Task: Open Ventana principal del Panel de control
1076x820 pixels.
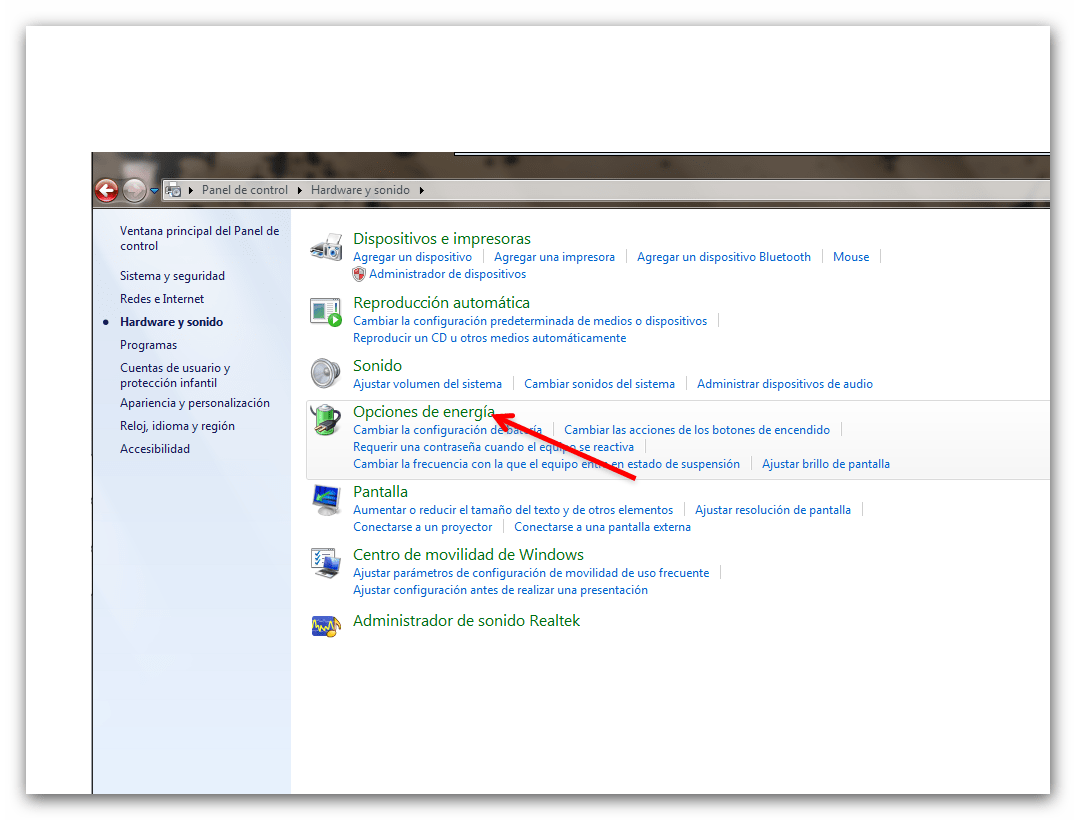Action: [x=199, y=238]
